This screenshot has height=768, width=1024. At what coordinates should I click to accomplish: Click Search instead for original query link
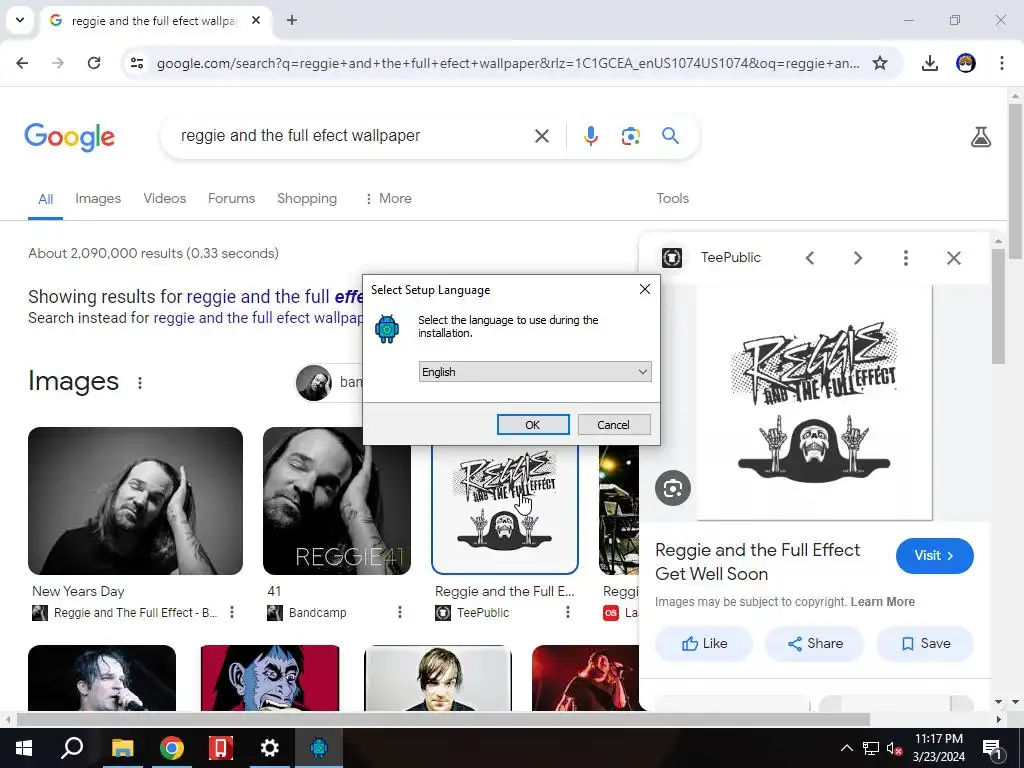click(258, 318)
